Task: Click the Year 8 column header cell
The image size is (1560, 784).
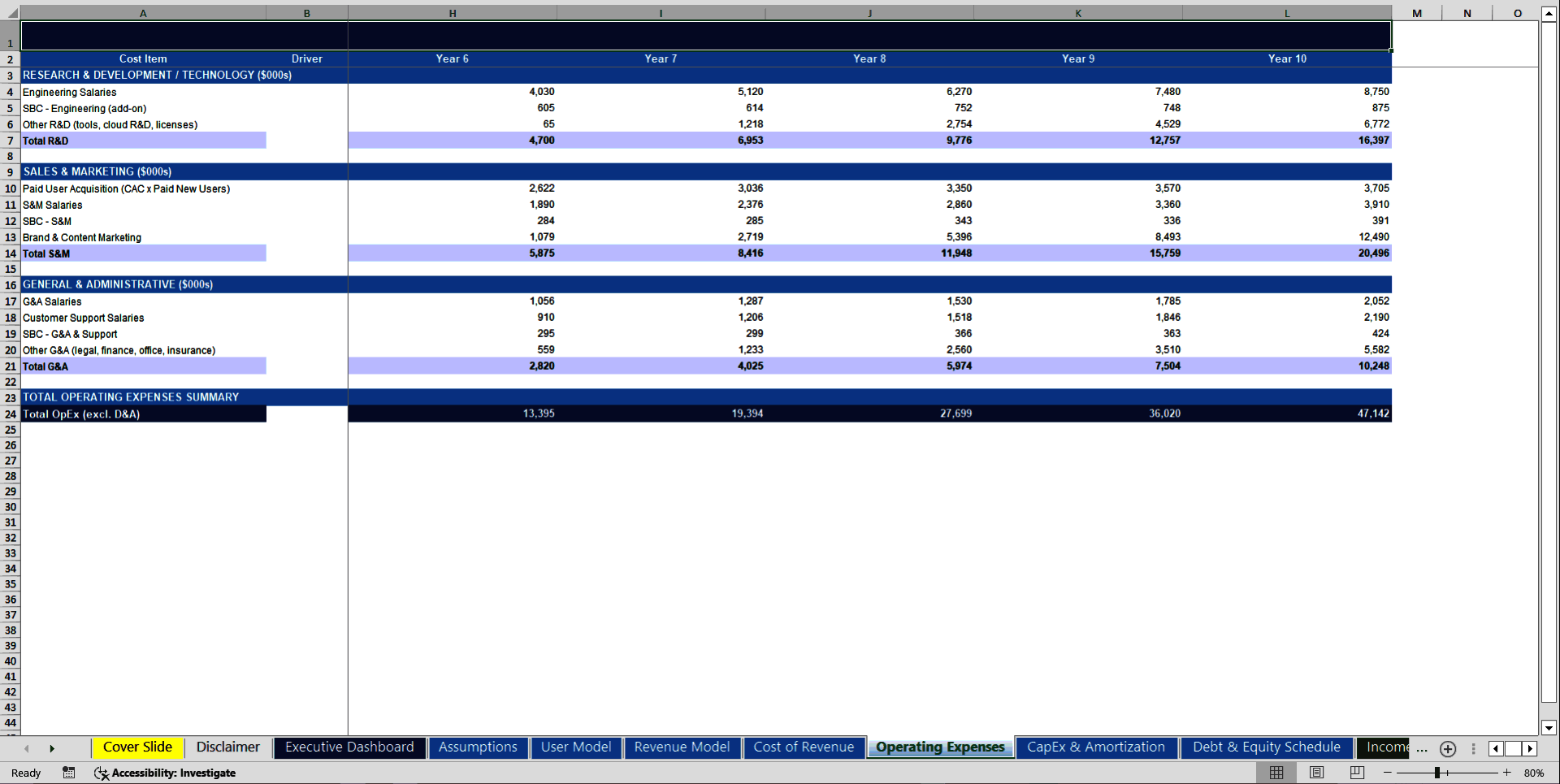Action: tap(869, 58)
